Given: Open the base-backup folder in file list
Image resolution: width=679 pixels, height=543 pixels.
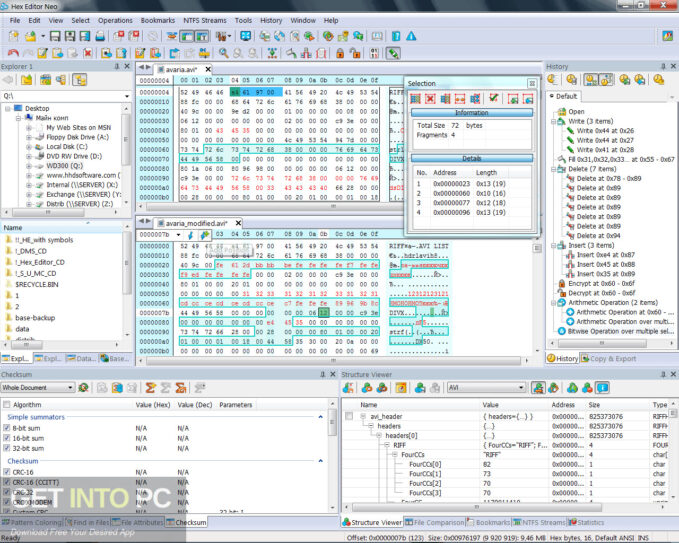Looking at the screenshot, I should [x=35, y=318].
